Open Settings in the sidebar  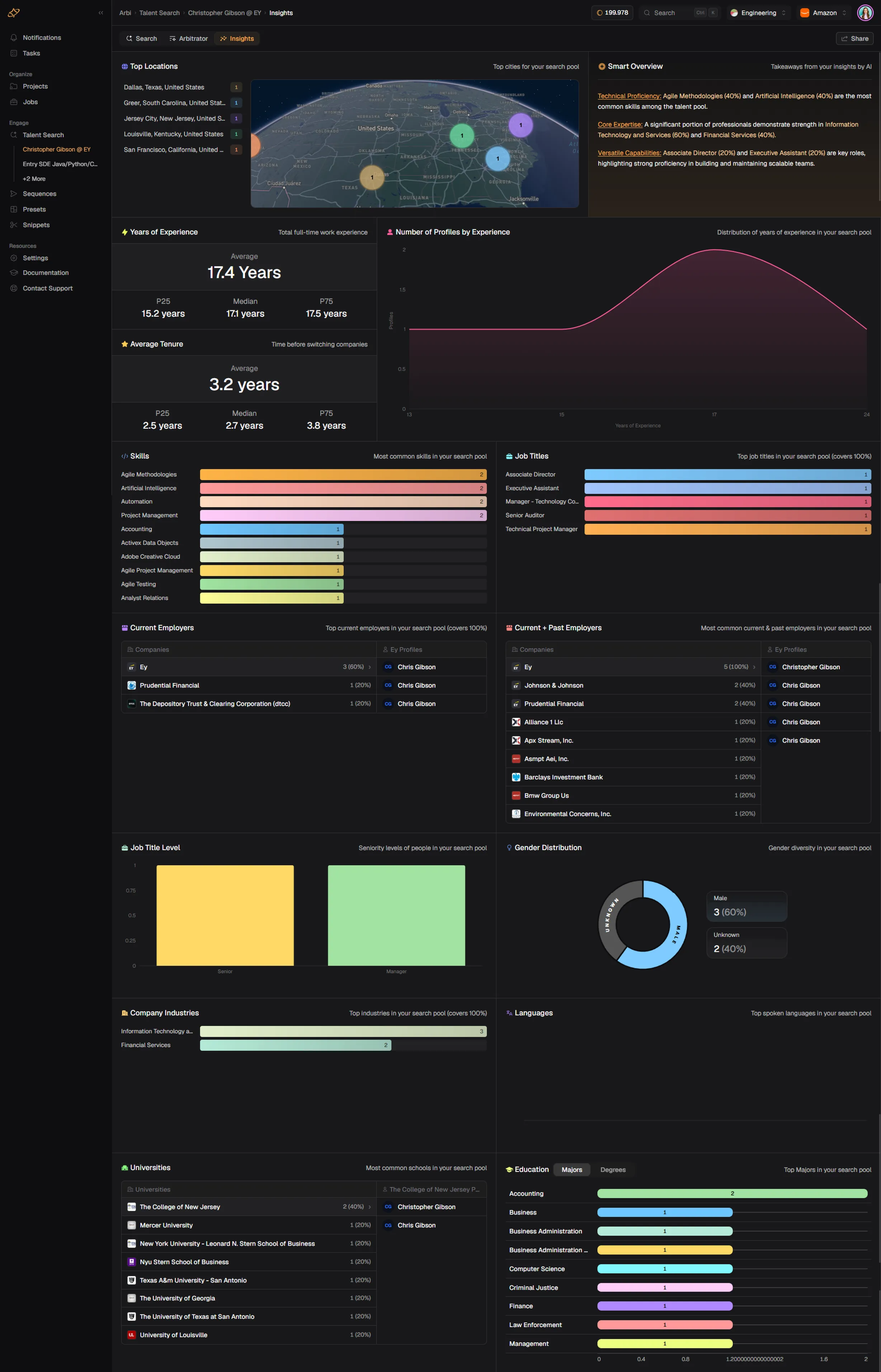[x=36, y=258]
